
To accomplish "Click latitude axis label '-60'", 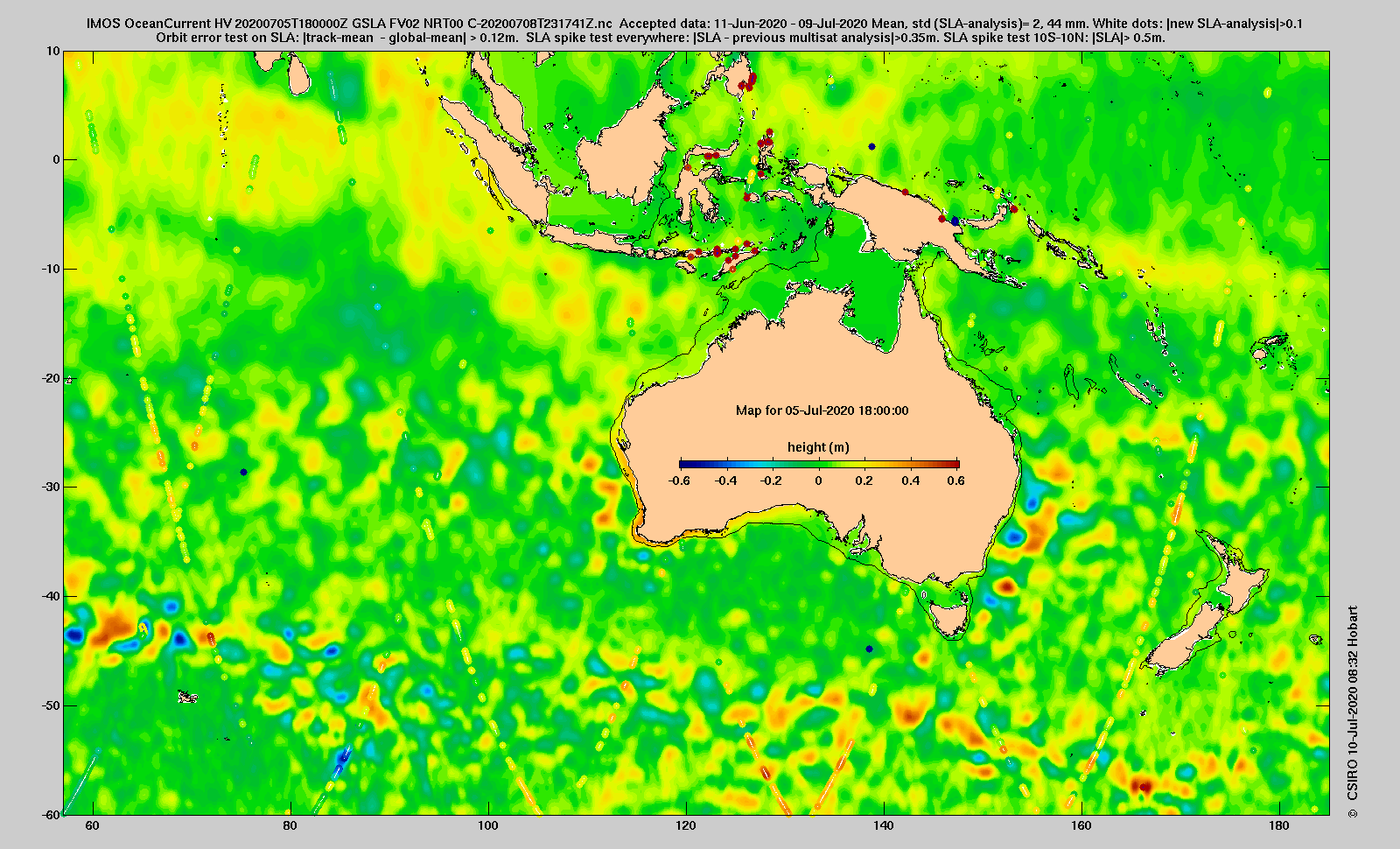I will (52, 814).
